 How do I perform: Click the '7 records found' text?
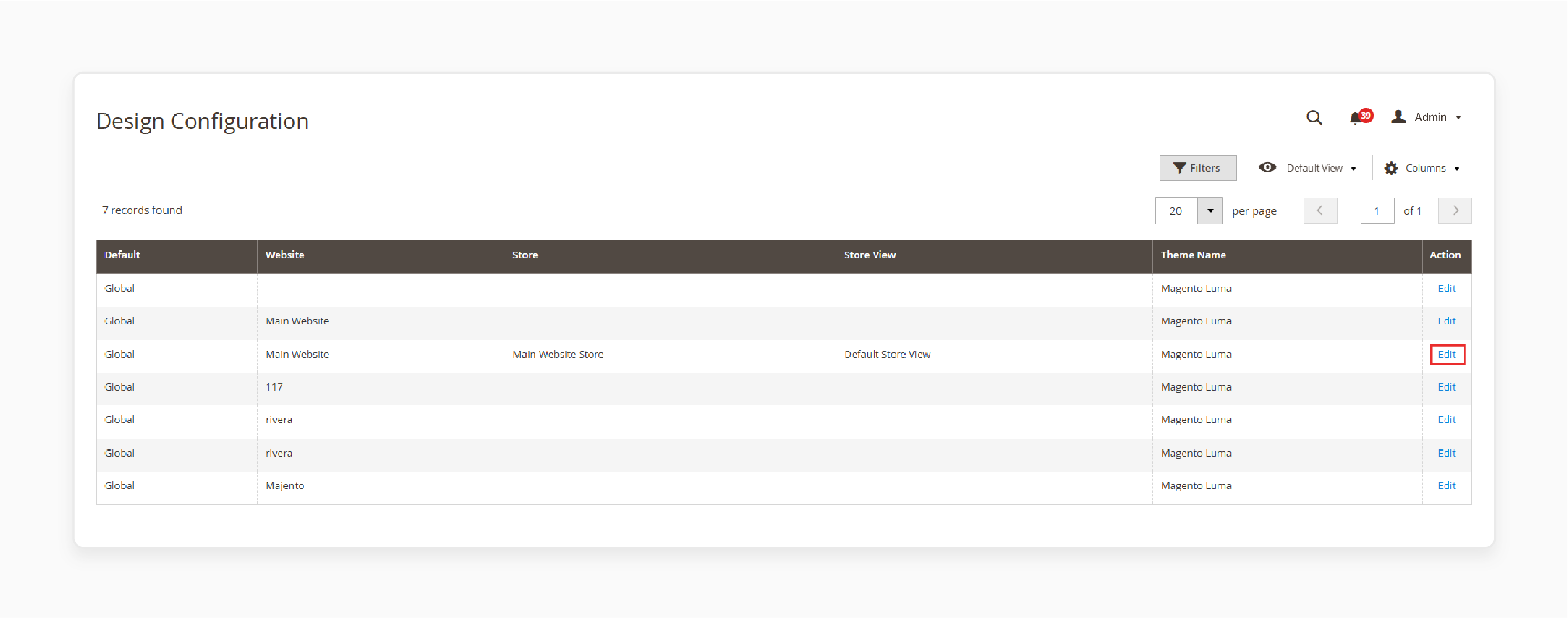(x=142, y=210)
